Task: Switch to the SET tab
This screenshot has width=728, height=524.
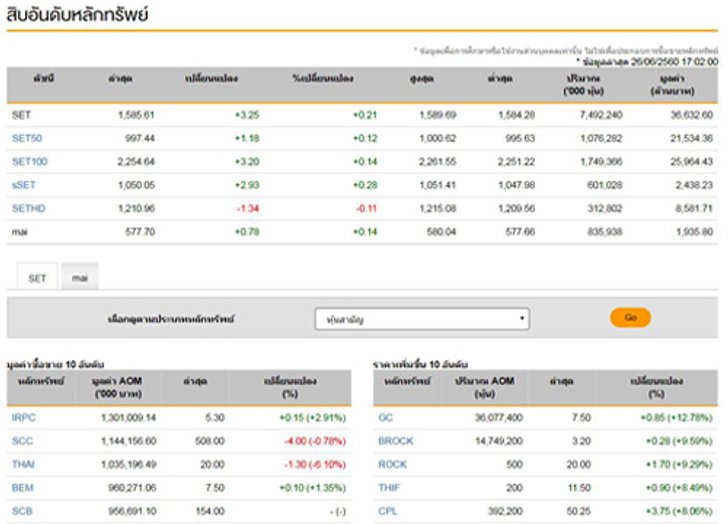Action: click(x=37, y=278)
